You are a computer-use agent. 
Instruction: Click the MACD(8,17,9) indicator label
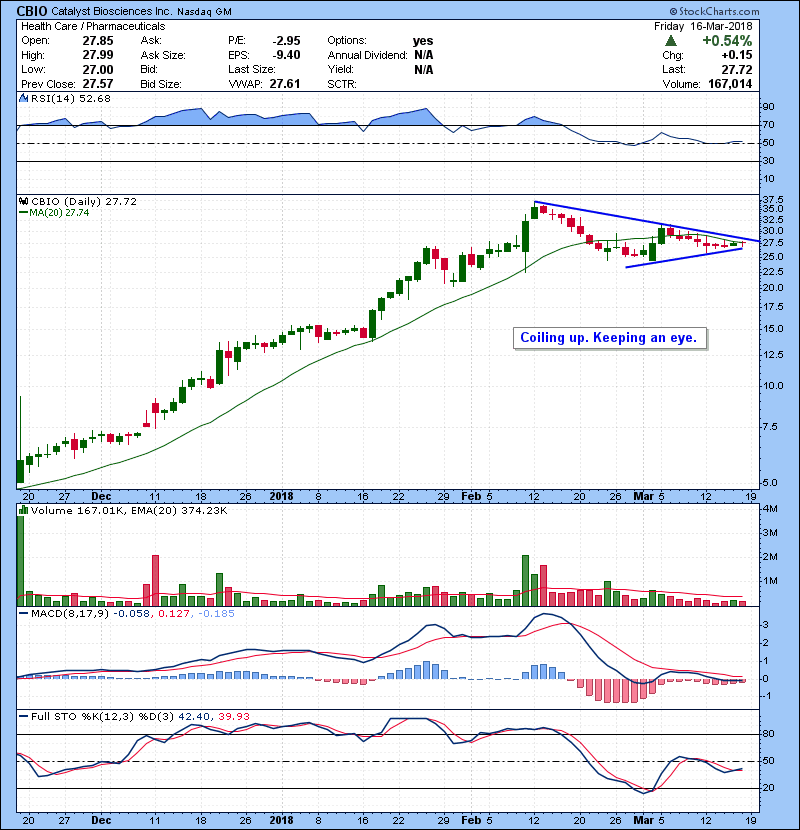click(x=70, y=614)
